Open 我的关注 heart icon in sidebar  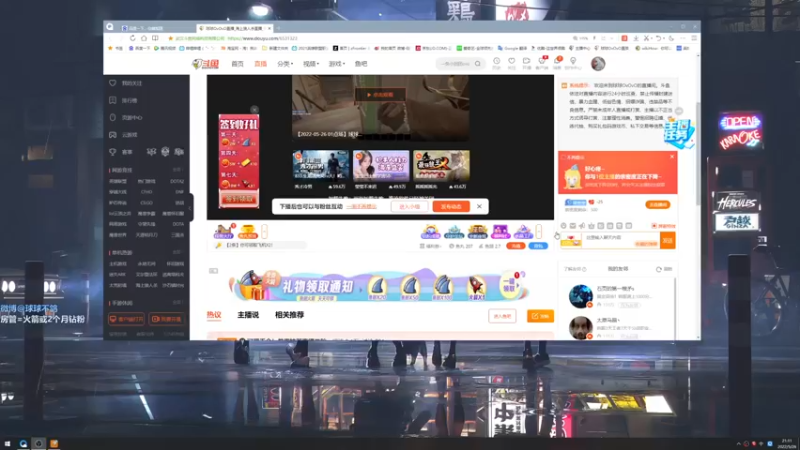click(113, 83)
